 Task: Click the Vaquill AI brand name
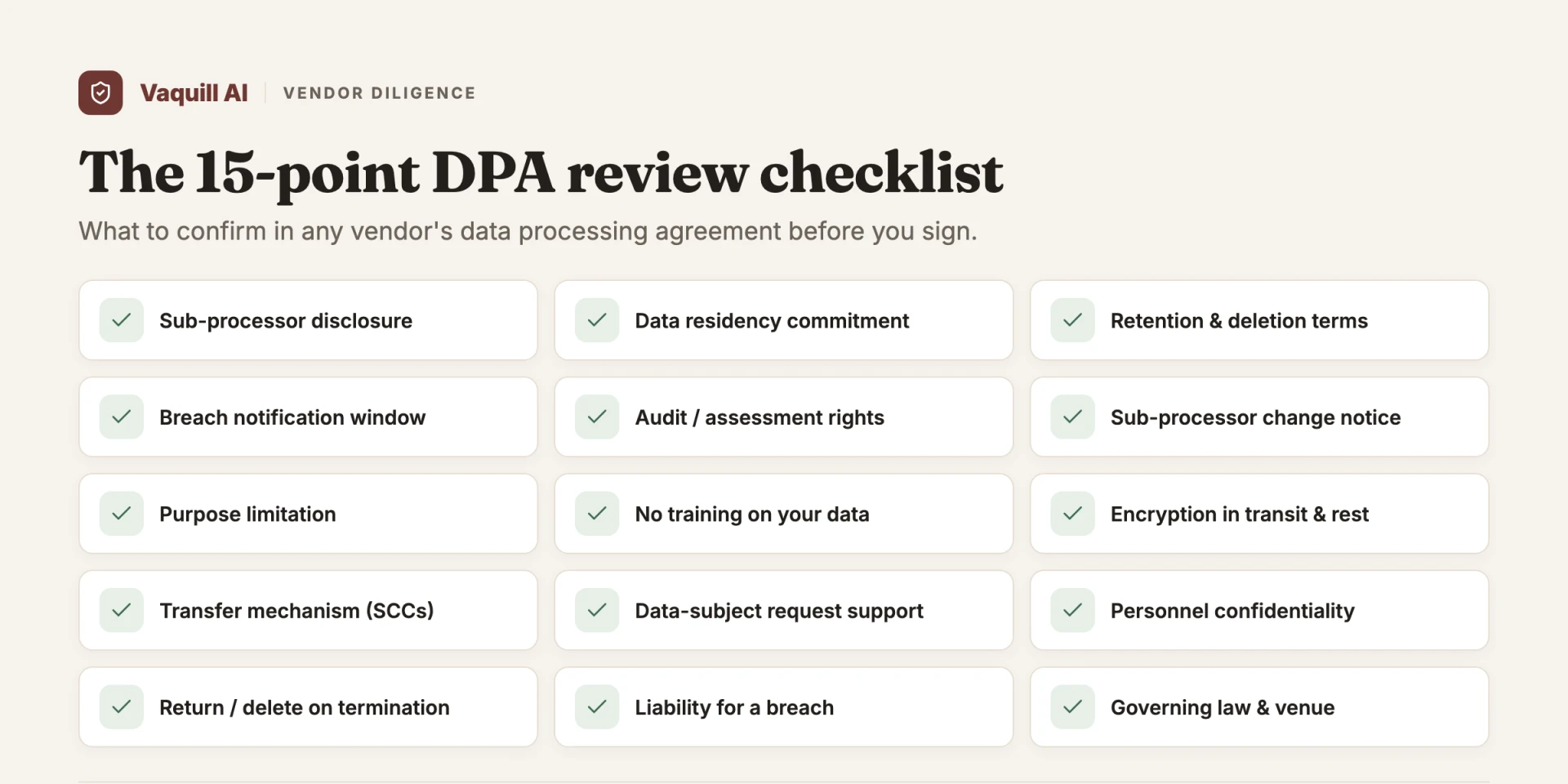(194, 93)
